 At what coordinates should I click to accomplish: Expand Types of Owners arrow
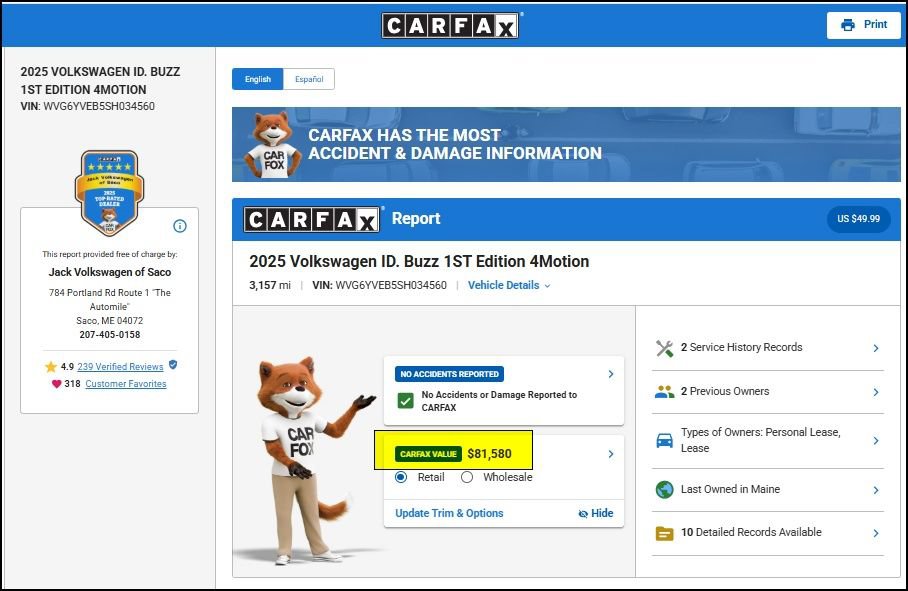(876, 441)
